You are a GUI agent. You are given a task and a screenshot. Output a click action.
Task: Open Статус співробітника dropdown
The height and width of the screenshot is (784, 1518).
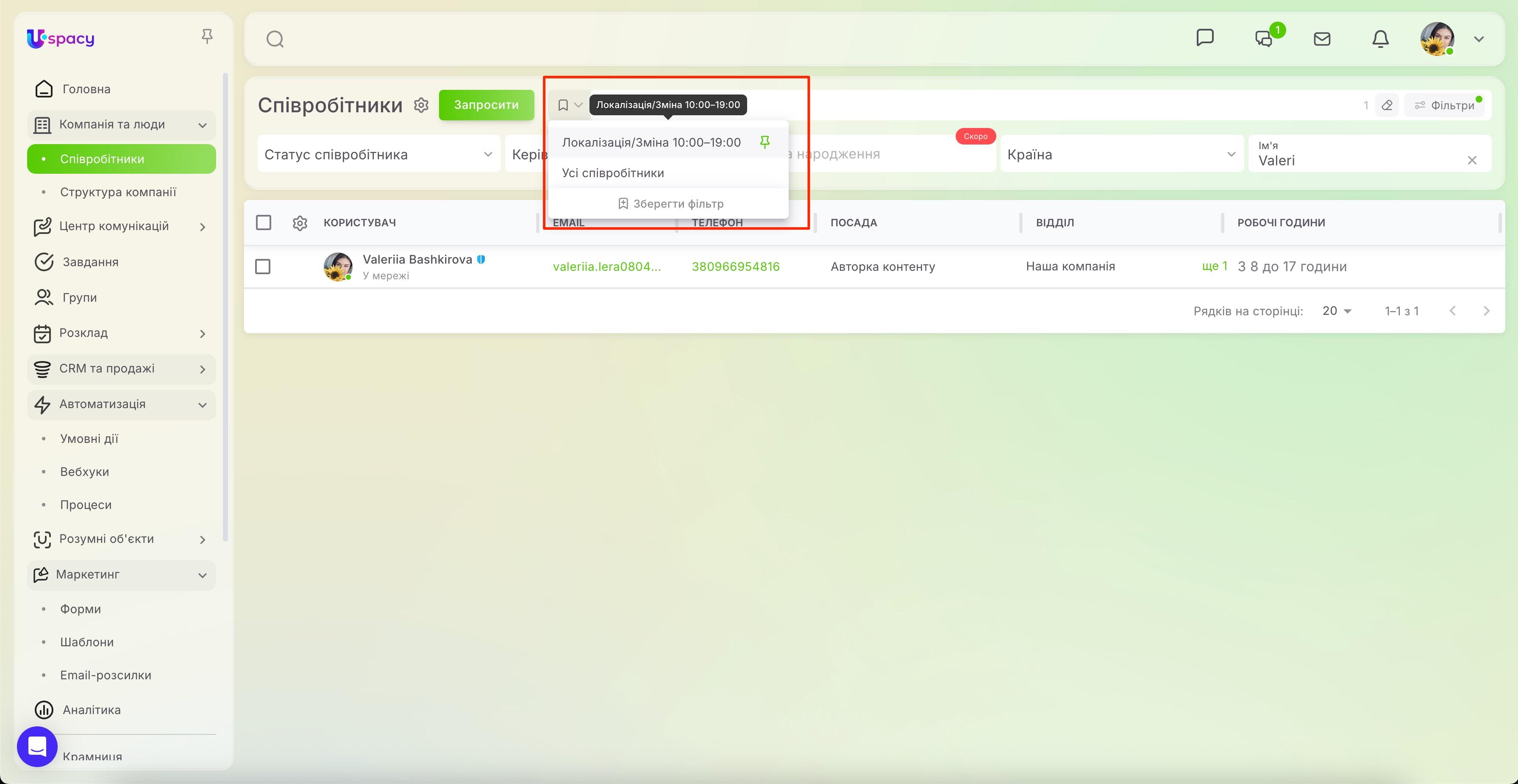pos(379,154)
